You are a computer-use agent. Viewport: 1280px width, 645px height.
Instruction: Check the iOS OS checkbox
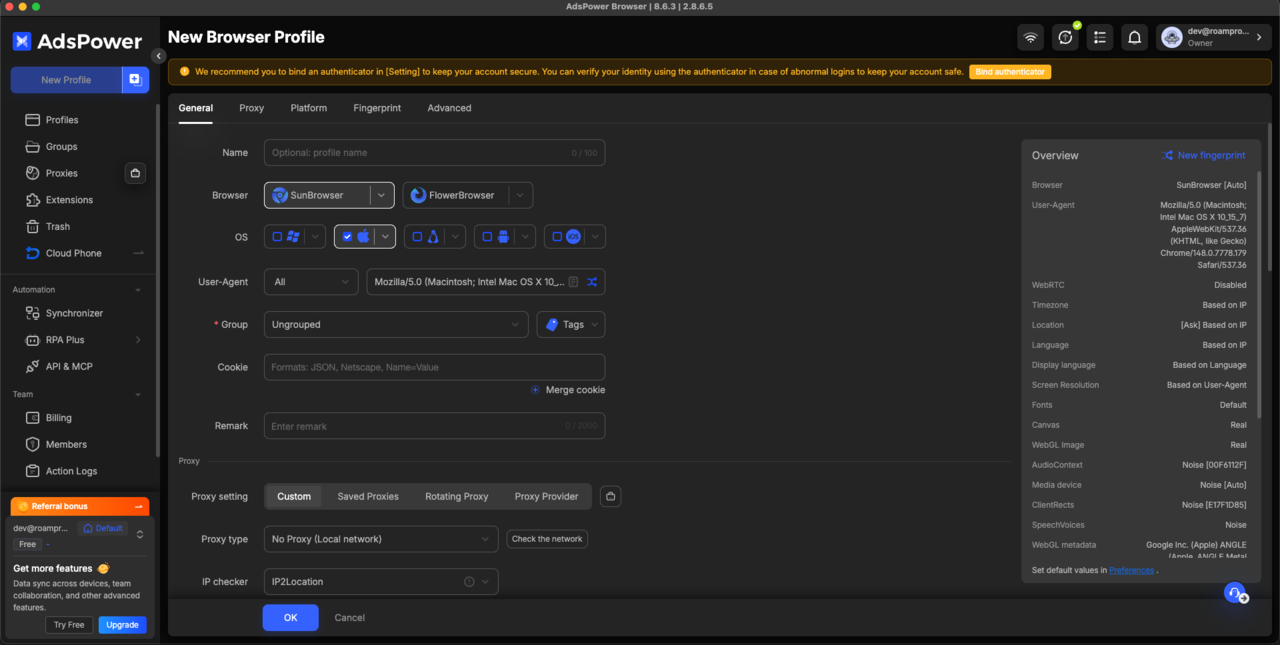coord(557,237)
